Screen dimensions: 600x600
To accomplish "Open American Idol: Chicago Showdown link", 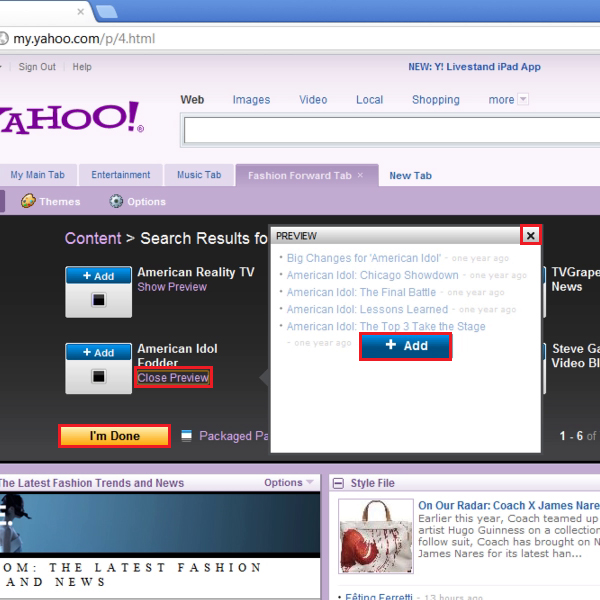I will click(x=372, y=275).
